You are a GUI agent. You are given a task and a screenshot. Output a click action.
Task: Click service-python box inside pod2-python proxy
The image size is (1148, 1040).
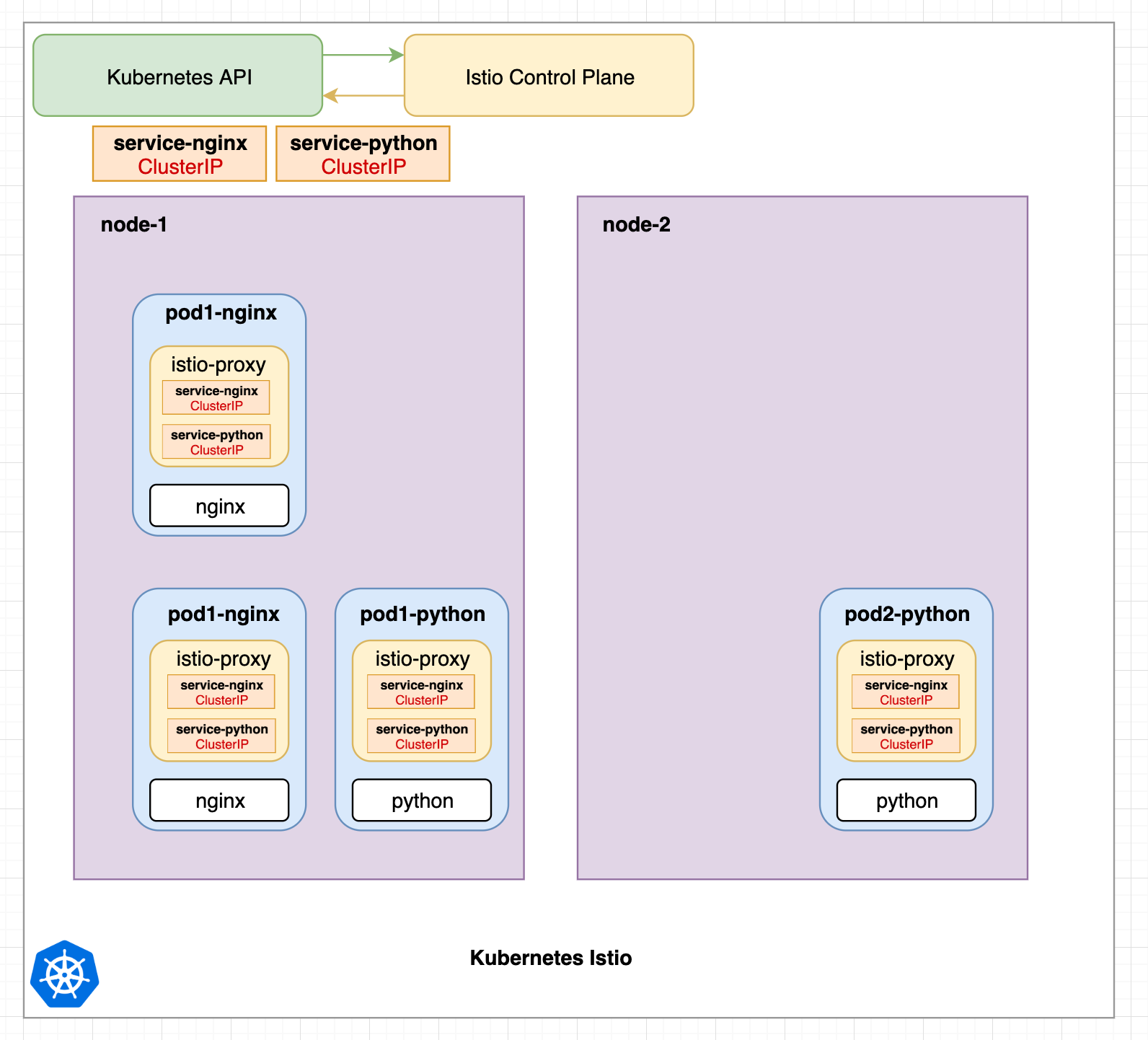pyautogui.click(x=906, y=736)
